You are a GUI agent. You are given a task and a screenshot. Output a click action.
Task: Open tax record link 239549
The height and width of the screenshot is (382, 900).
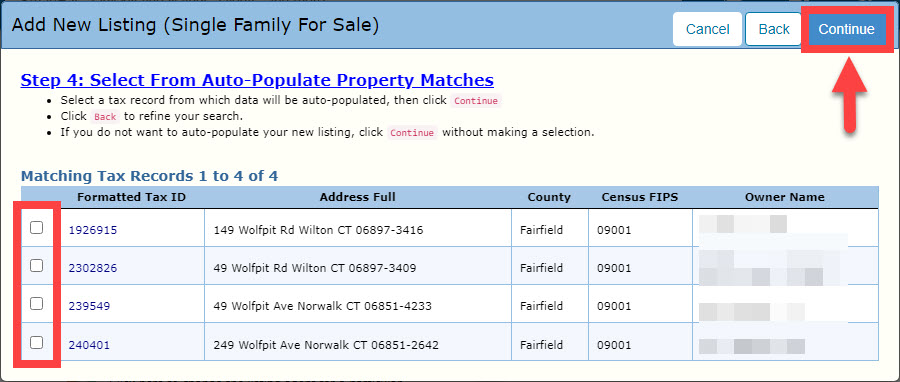tap(90, 306)
